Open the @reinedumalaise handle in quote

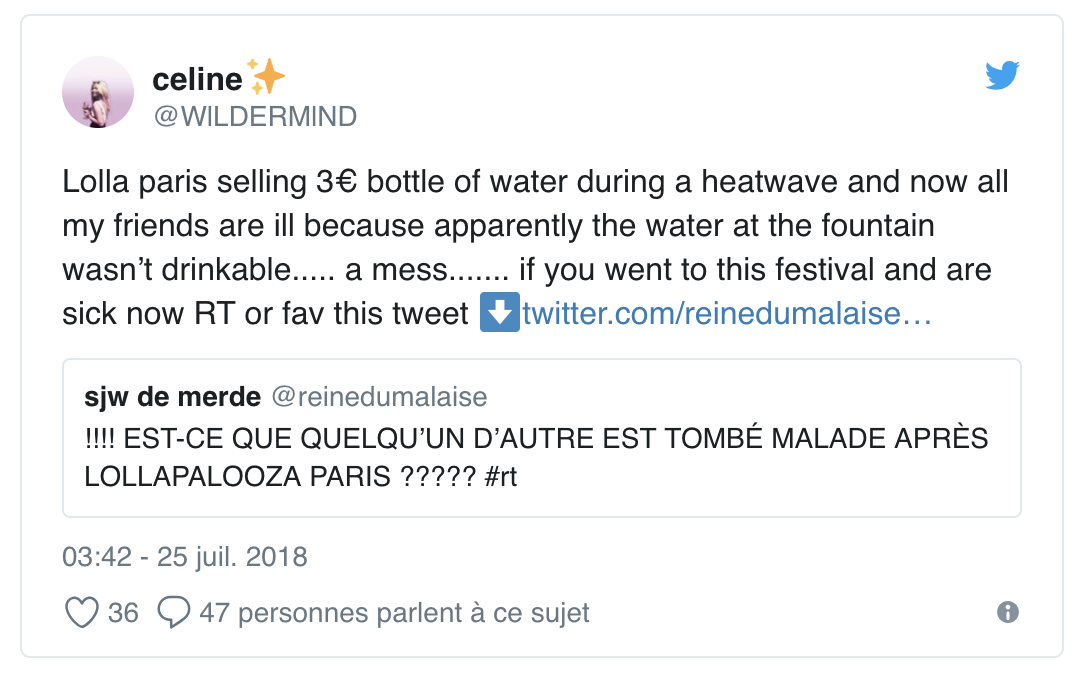click(x=380, y=397)
